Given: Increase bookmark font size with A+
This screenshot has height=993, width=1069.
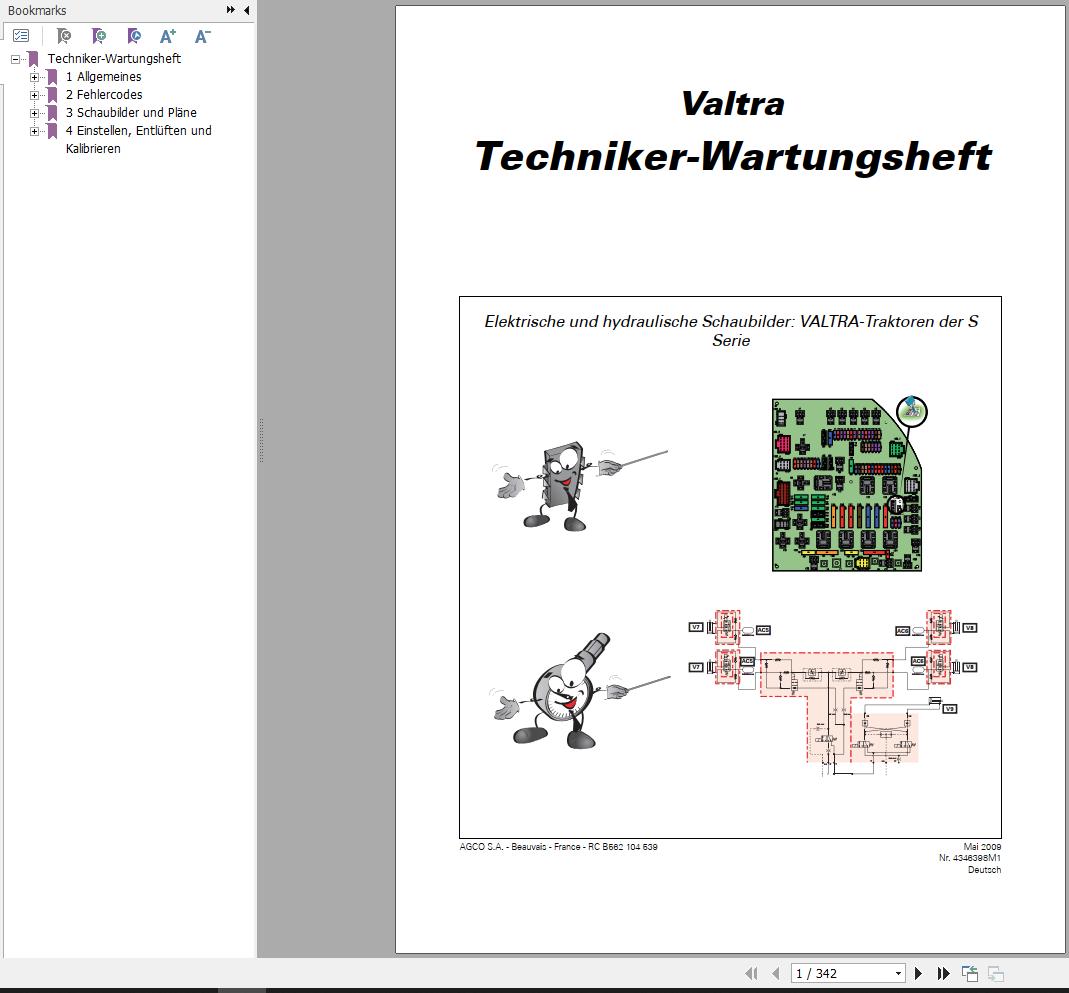Looking at the screenshot, I should (168, 35).
